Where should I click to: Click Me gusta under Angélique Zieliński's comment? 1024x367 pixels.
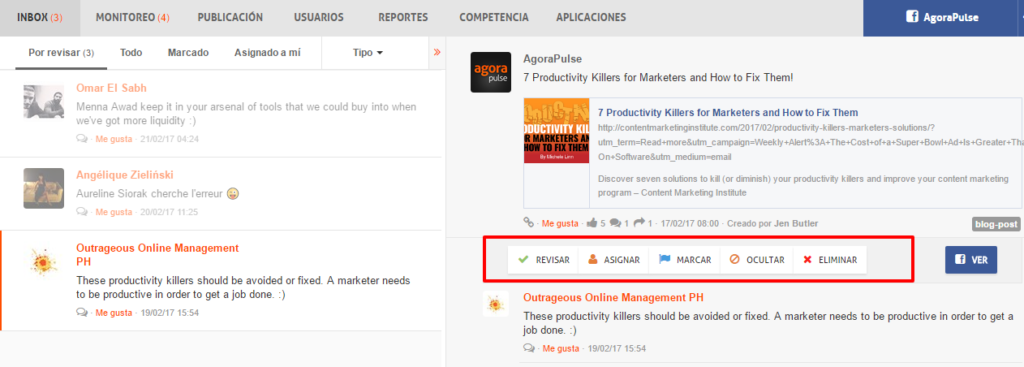[114, 212]
